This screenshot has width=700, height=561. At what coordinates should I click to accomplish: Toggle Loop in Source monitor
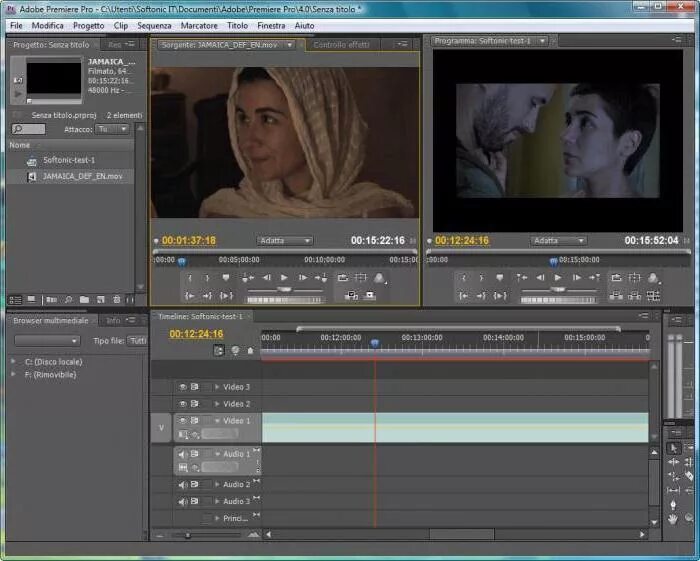pyautogui.click(x=342, y=278)
